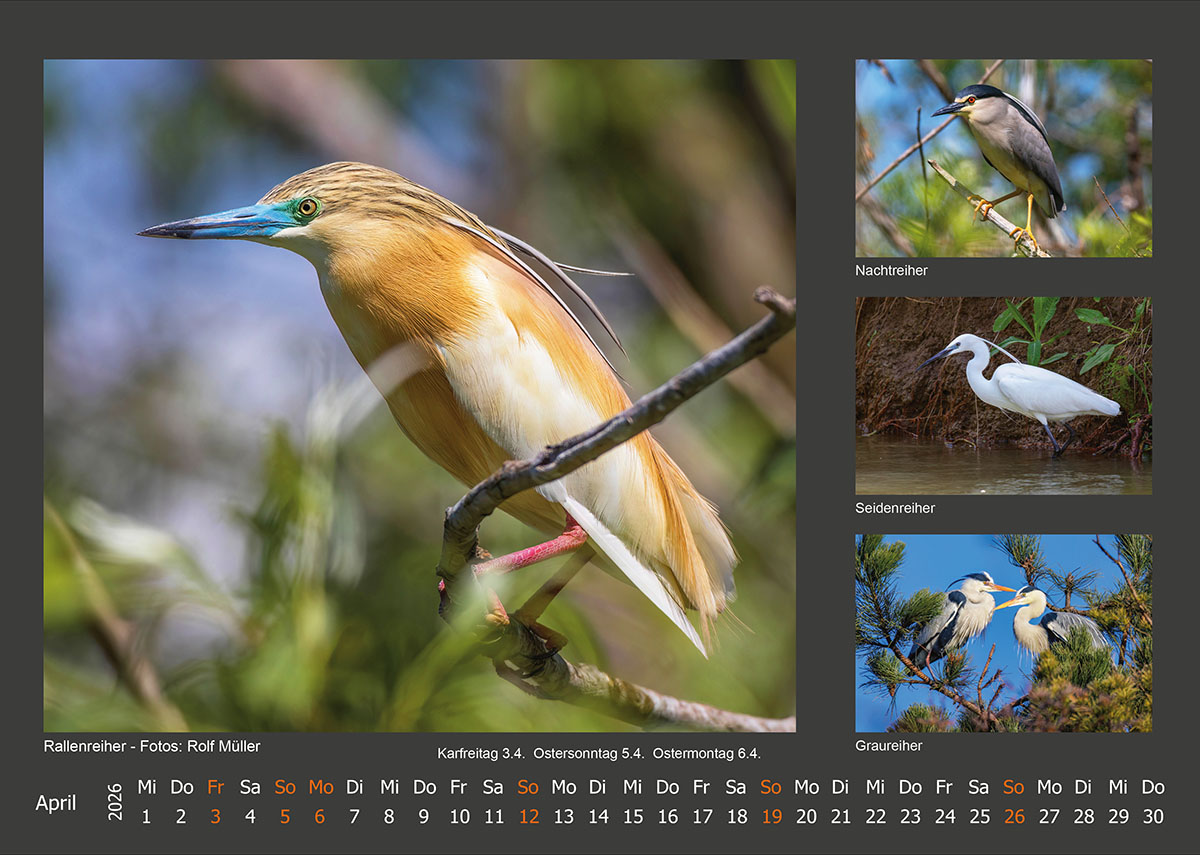Click the vertical '2026' year label
The image size is (1200, 855).
[x=114, y=802]
